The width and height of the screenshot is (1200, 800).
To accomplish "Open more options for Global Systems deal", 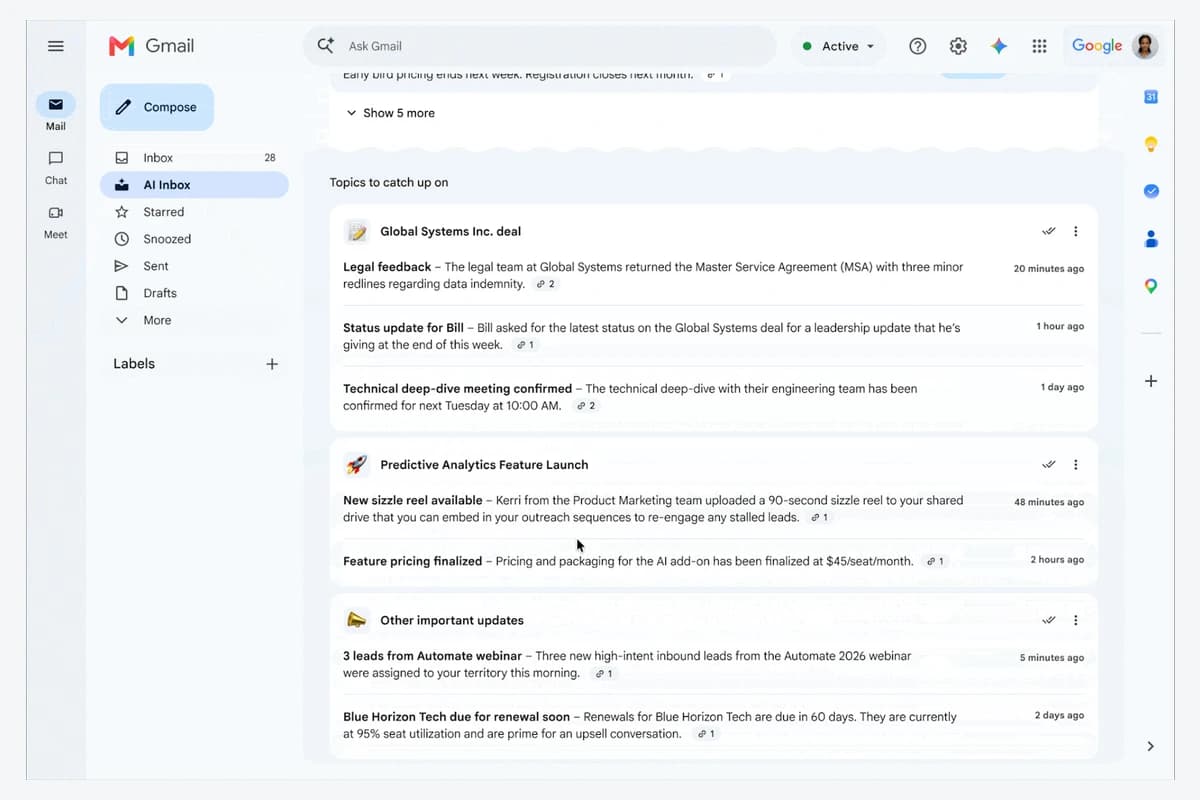I will point(1076,231).
